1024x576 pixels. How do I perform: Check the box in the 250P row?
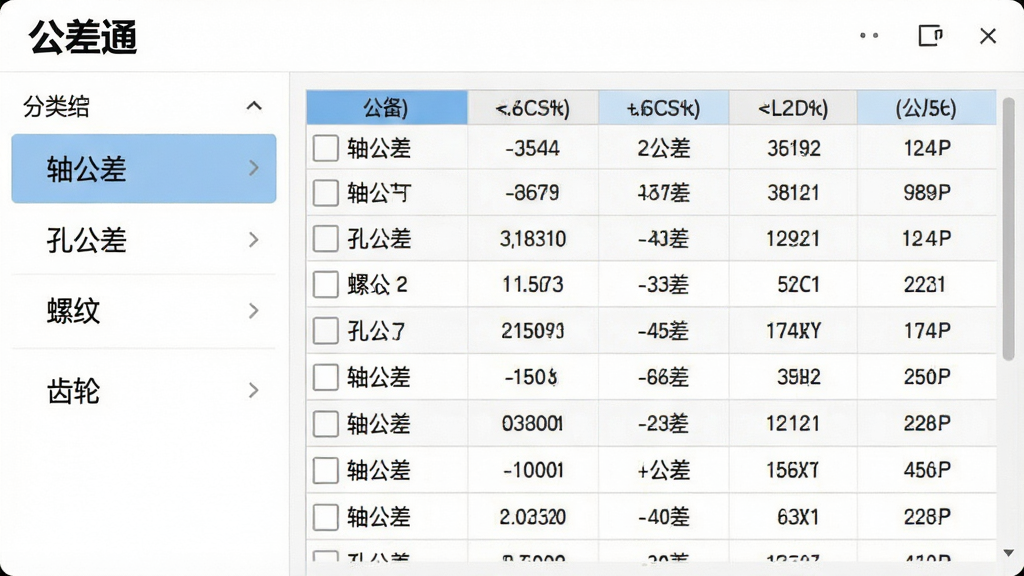[x=325, y=377]
